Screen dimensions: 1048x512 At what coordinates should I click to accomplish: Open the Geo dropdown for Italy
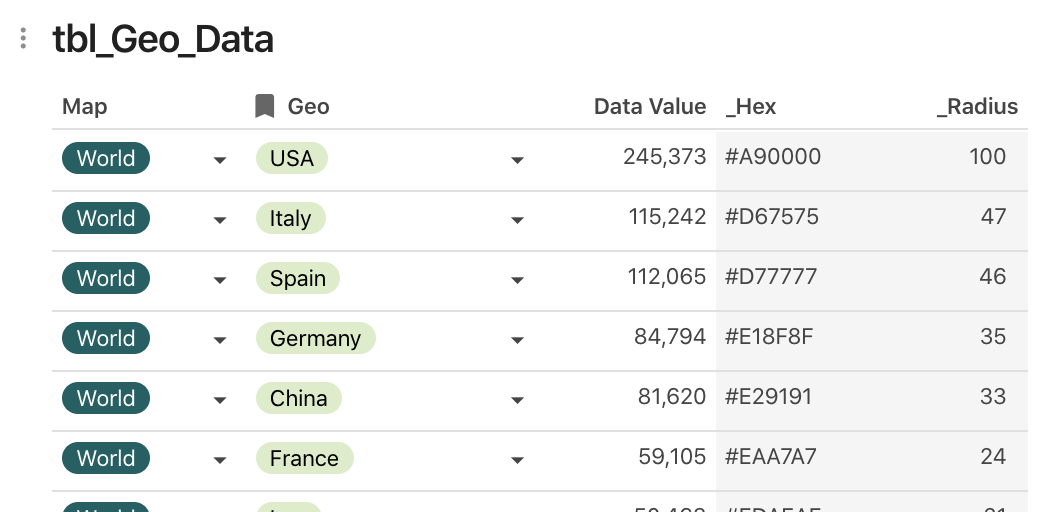517,220
